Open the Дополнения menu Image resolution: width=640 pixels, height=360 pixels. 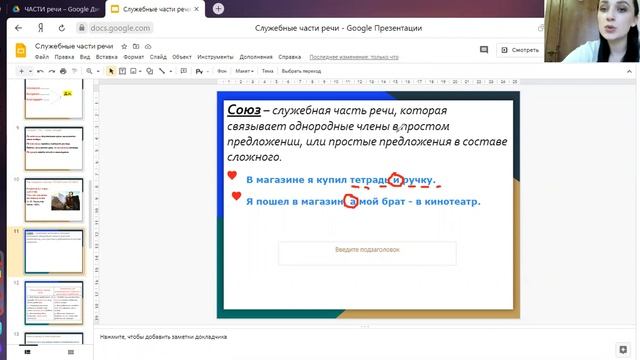coord(256,57)
